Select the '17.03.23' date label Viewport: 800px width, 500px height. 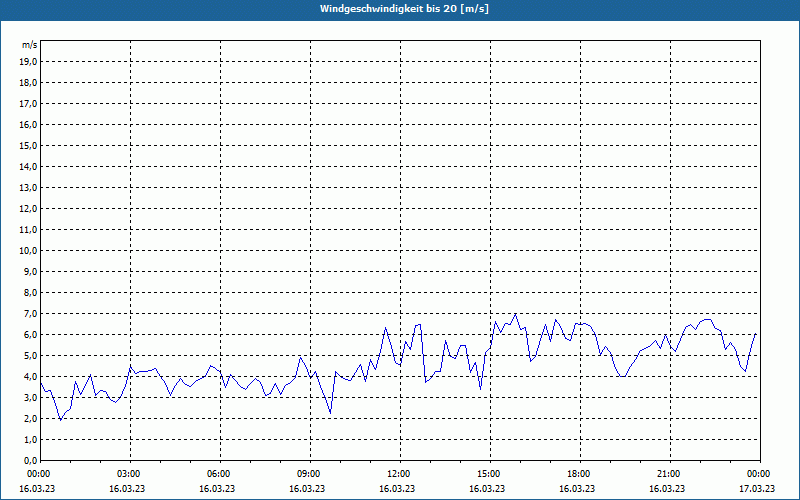pos(757,489)
